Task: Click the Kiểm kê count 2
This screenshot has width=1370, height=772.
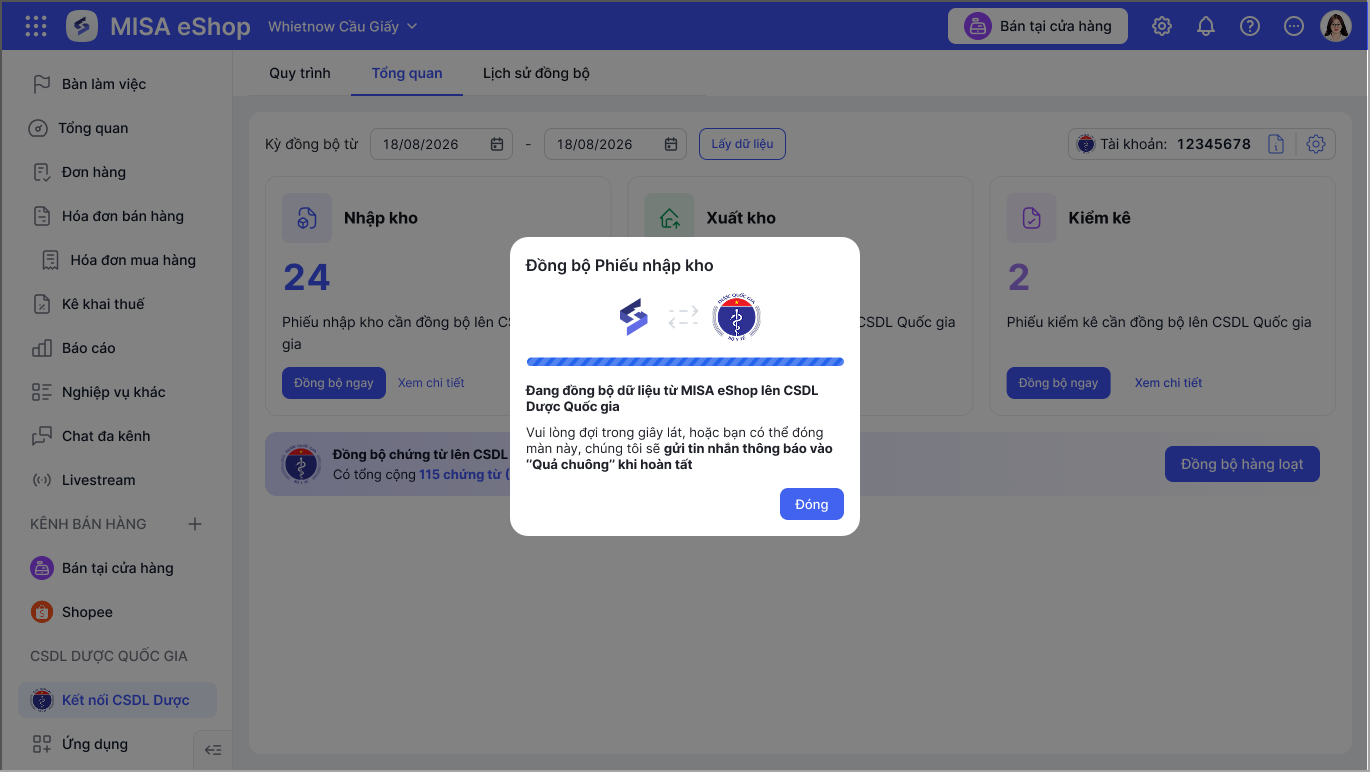Action: (x=1018, y=277)
